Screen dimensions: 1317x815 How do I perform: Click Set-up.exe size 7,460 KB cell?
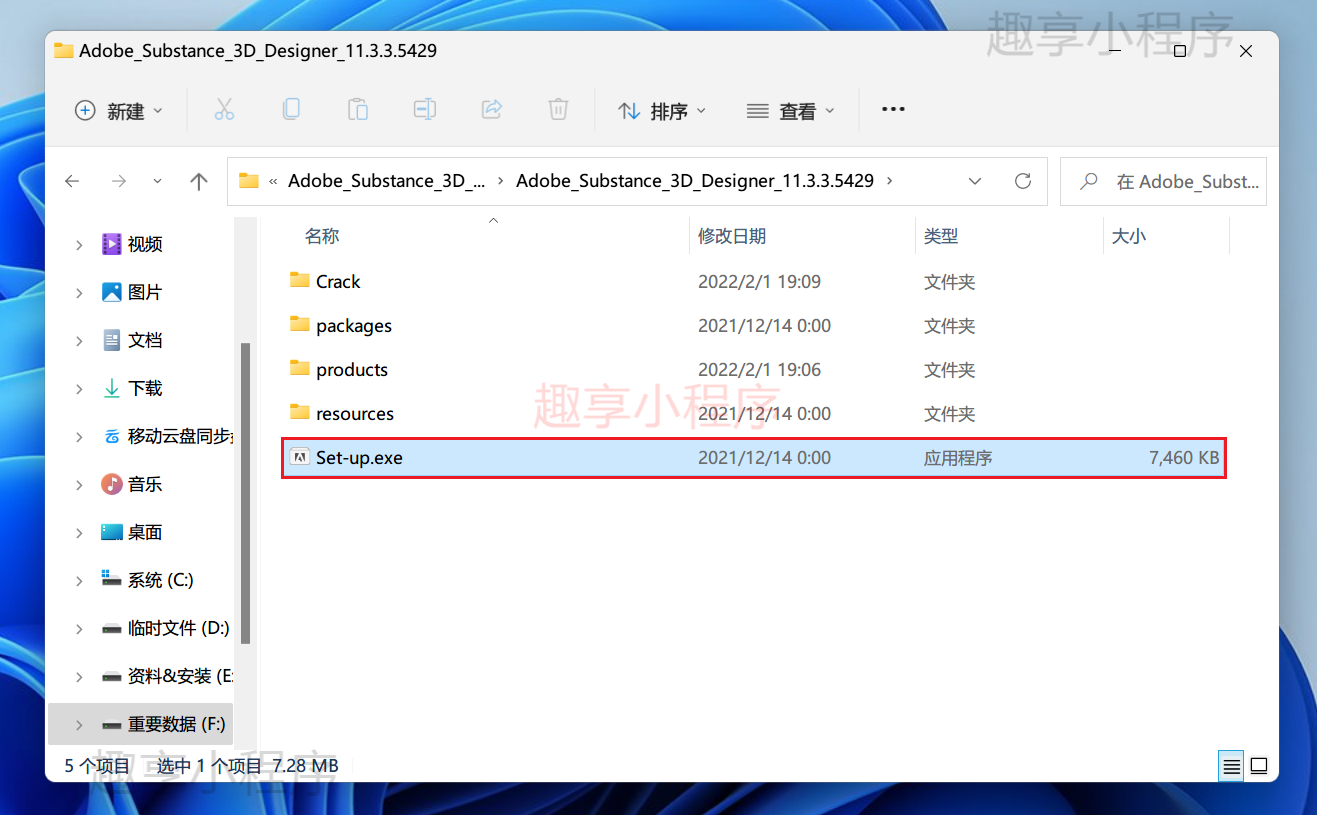[1184, 458]
